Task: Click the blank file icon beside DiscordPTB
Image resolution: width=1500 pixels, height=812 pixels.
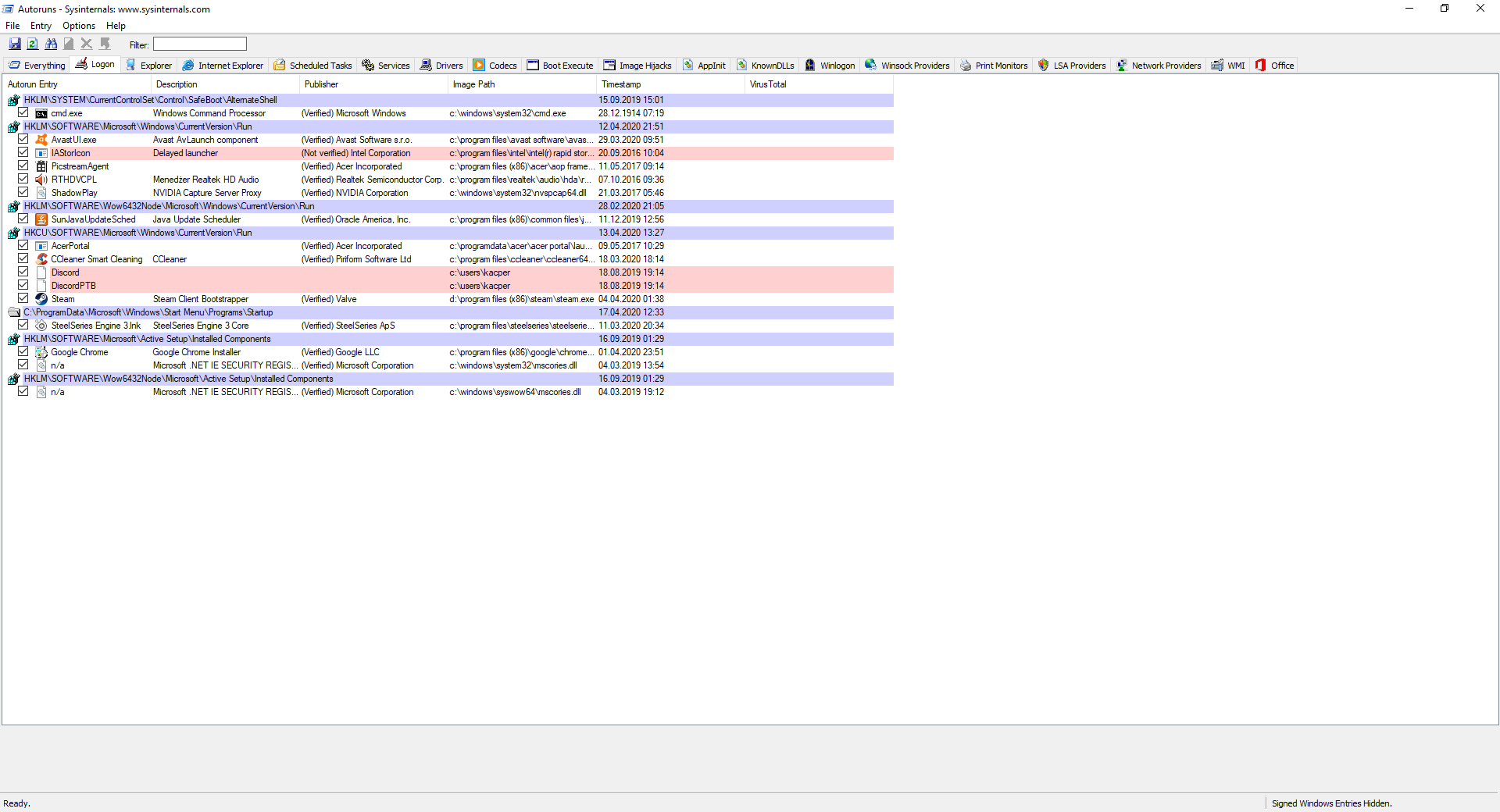Action: click(41, 286)
